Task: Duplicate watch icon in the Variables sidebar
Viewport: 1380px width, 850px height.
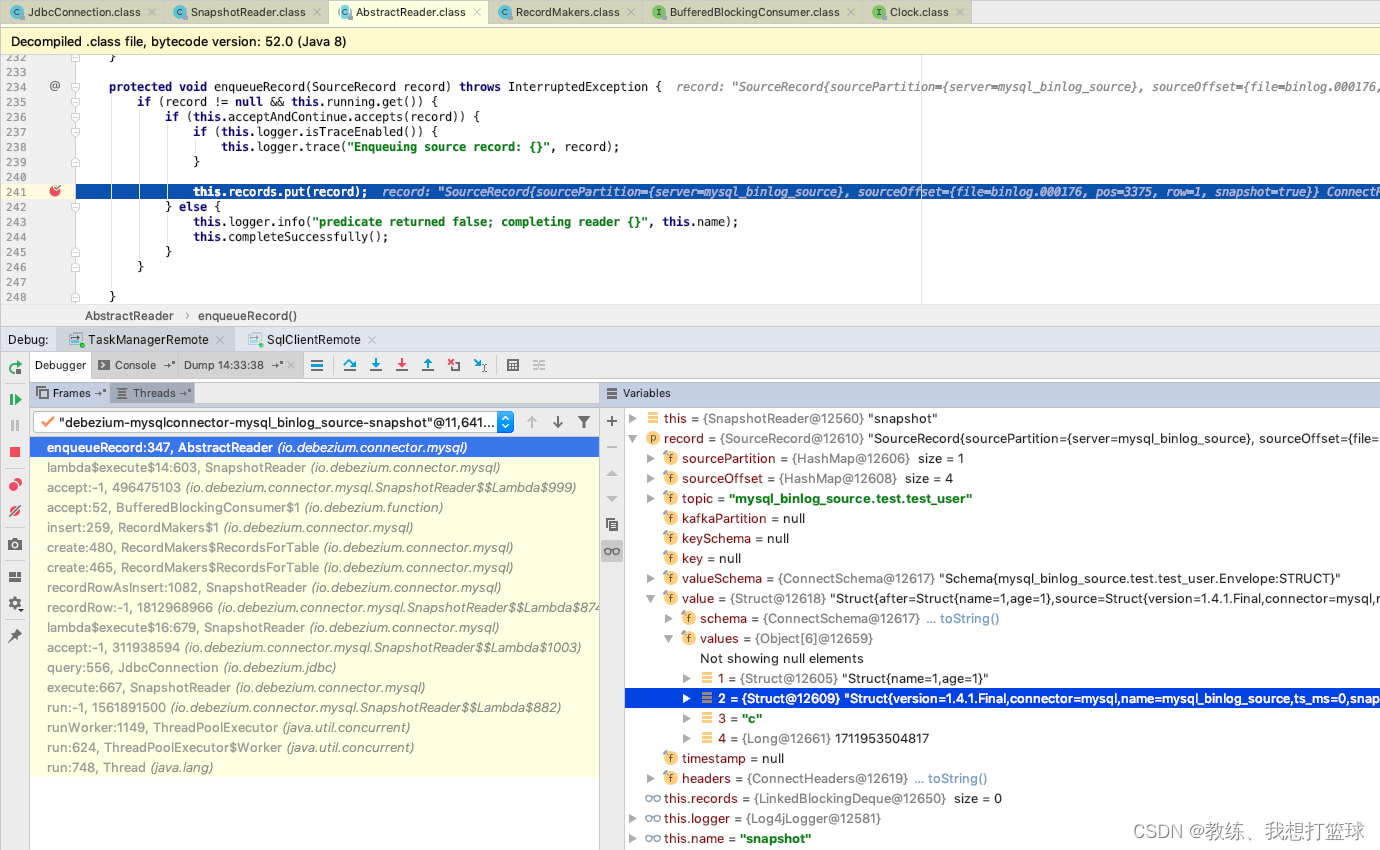Action: pos(612,524)
